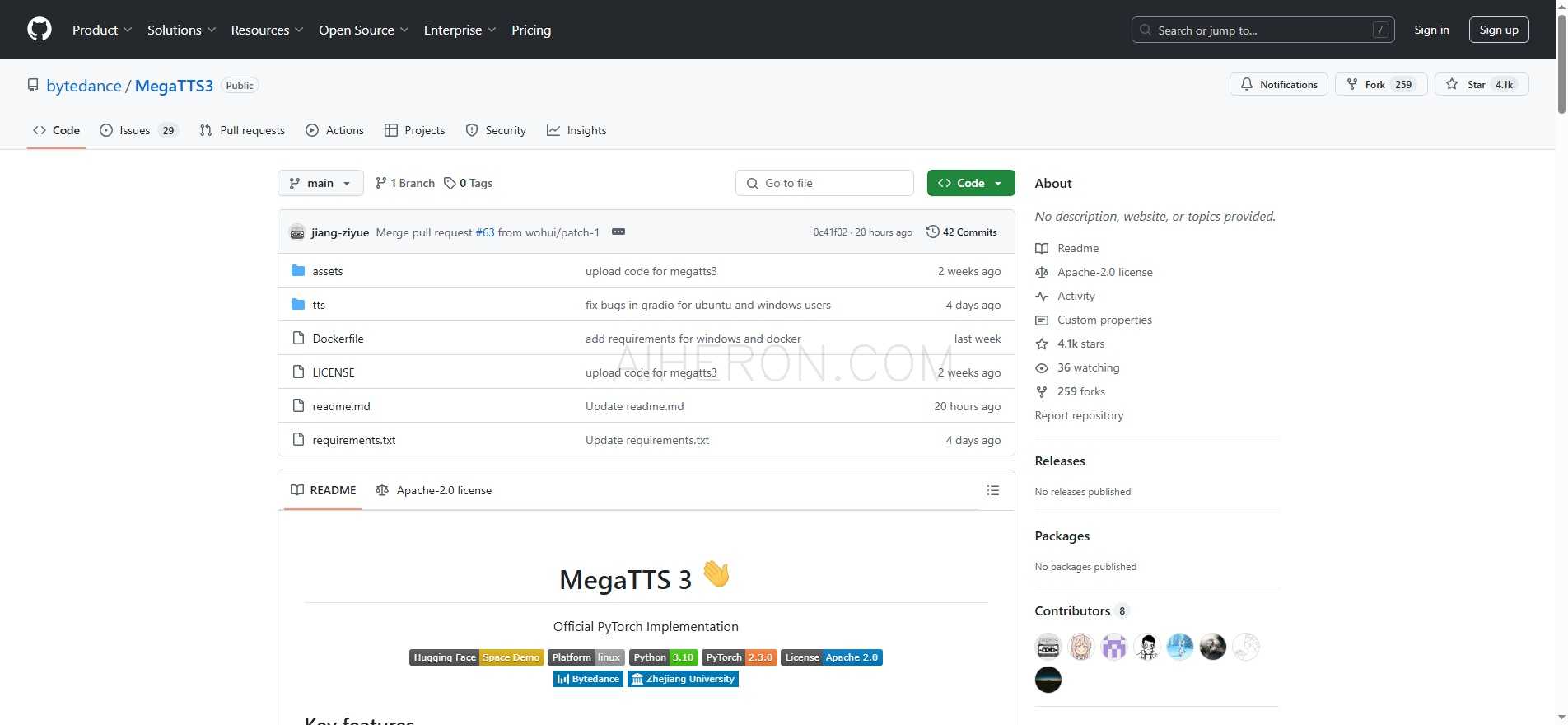The width and height of the screenshot is (1568, 725).
Task: Switch to the Issues tab
Action: [x=138, y=130]
